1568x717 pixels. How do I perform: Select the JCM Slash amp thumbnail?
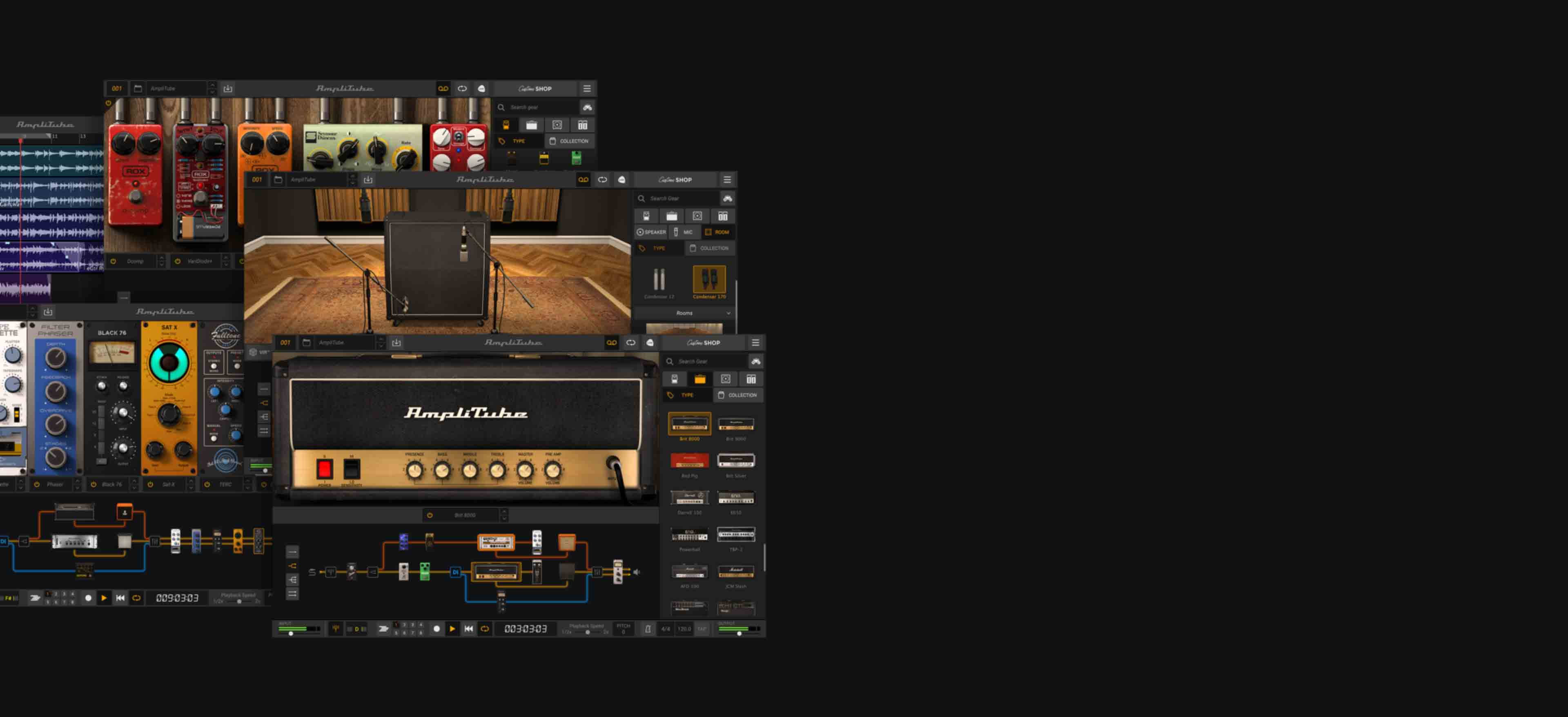736,572
